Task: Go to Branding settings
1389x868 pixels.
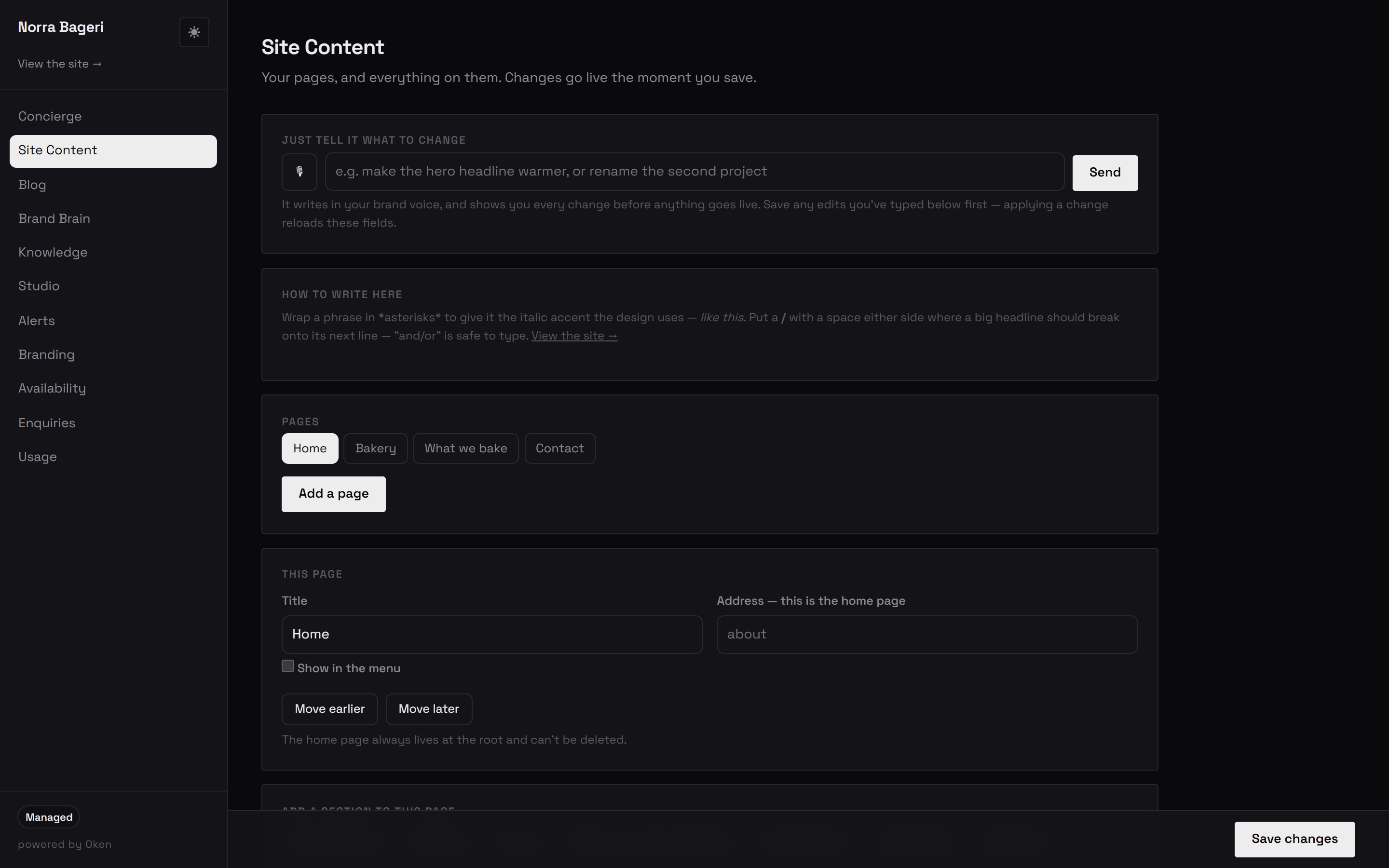Action: (x=113, y=355)
